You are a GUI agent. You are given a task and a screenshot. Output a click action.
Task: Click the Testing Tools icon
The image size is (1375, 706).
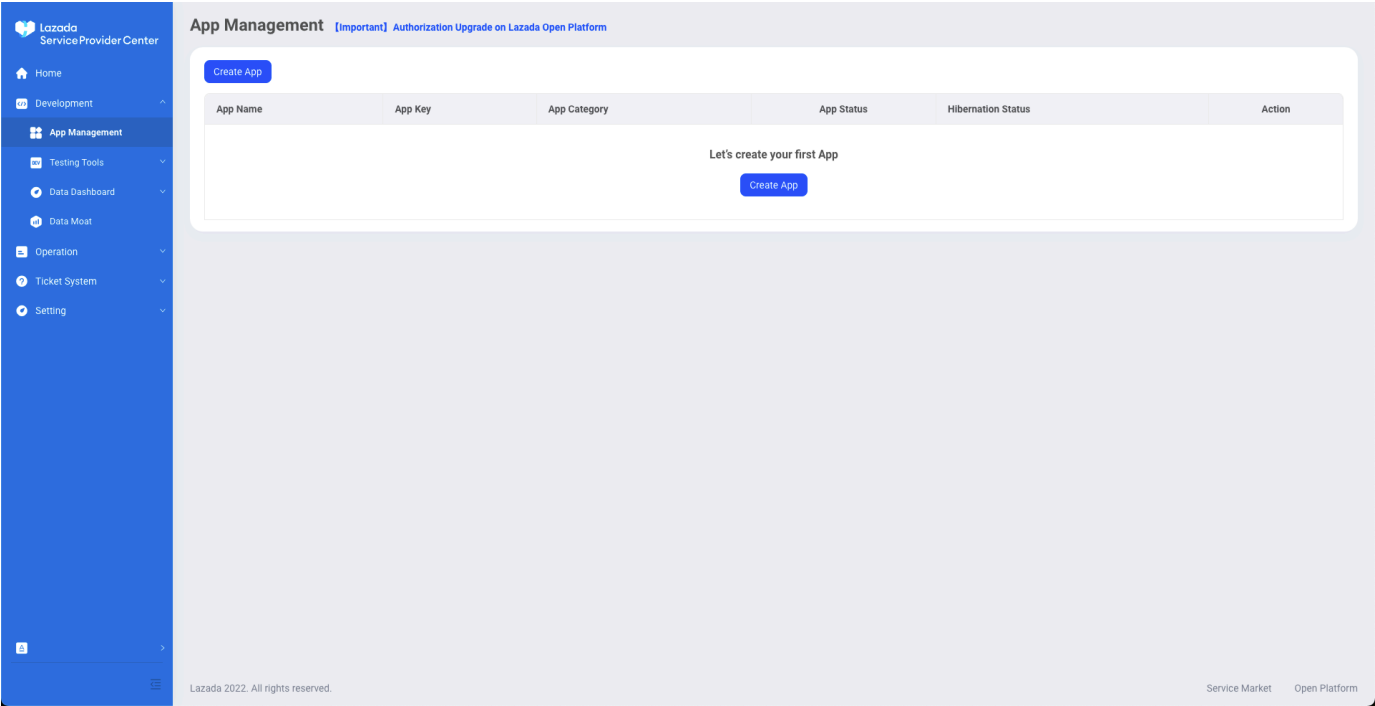tap(36, 162)
